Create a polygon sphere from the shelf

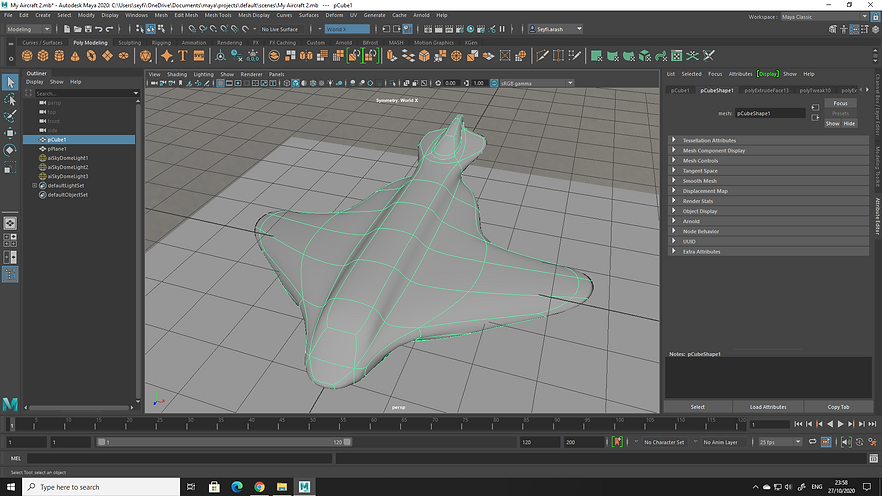click(27, 56)
